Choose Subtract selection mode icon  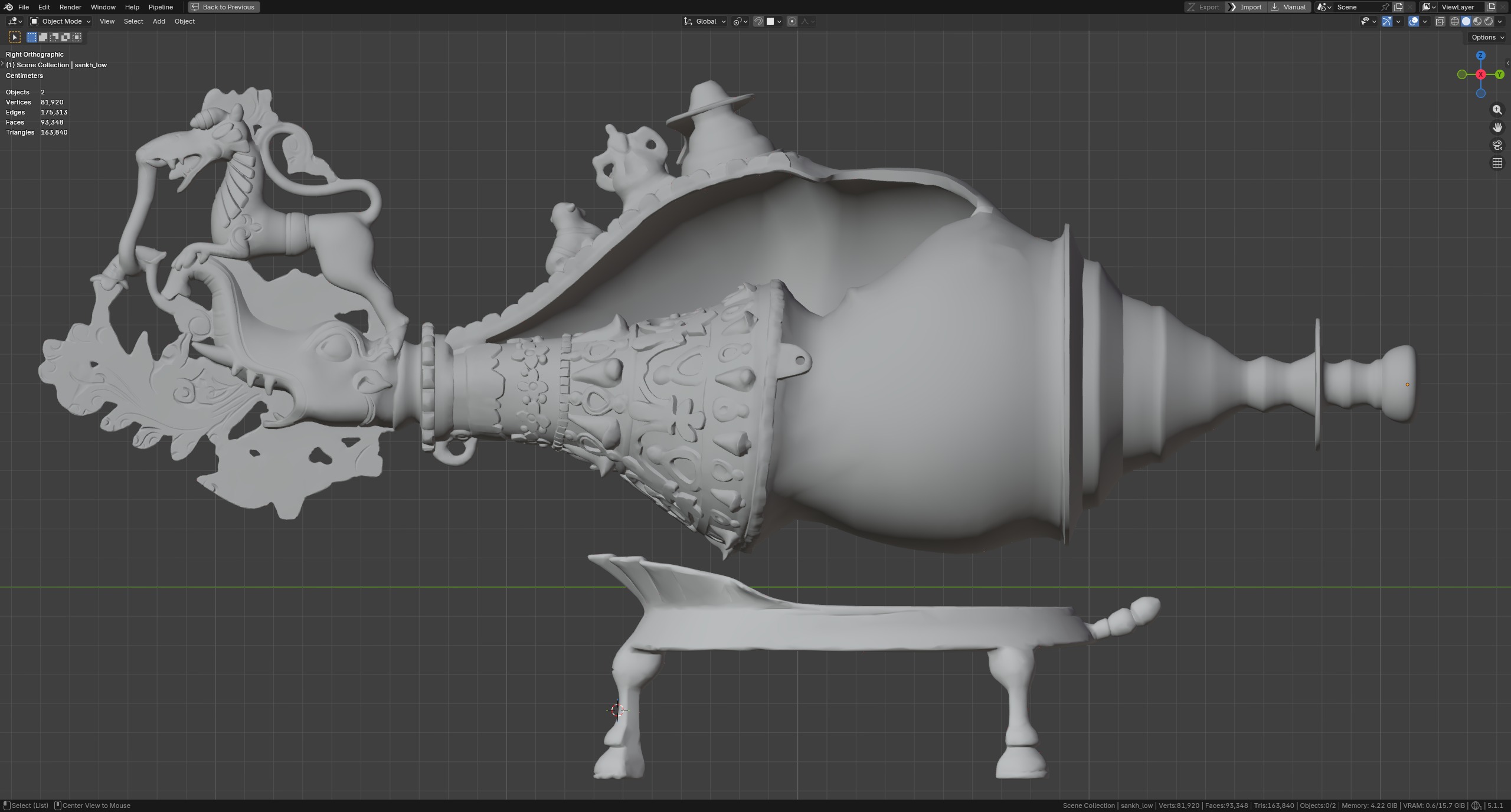click(x=54, y=37)
